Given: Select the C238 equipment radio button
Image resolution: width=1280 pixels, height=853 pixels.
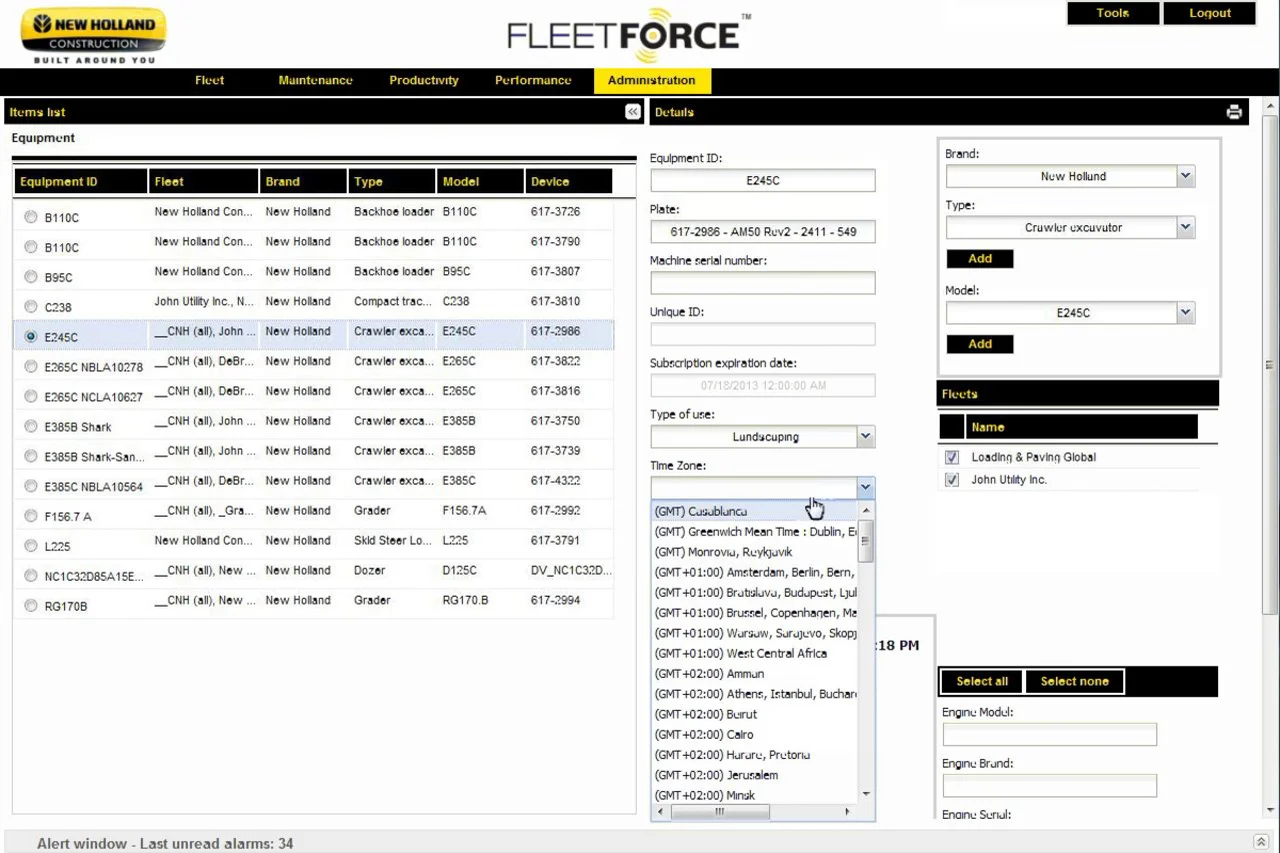Looking at the screenshot, I should click(x=31, y=307).
